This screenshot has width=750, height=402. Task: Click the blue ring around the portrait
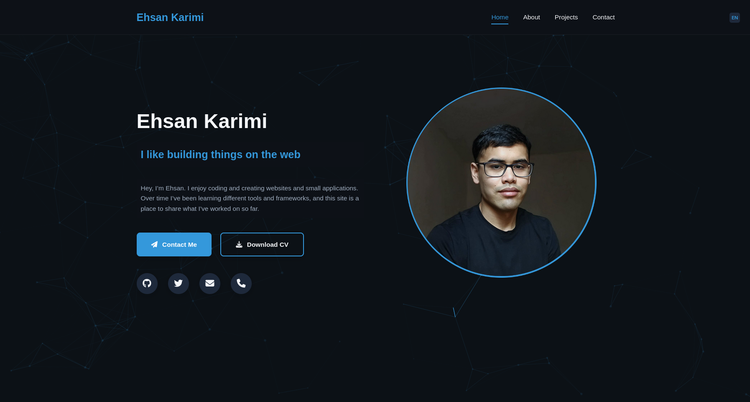pyautogui.click(x=501, y=88)
